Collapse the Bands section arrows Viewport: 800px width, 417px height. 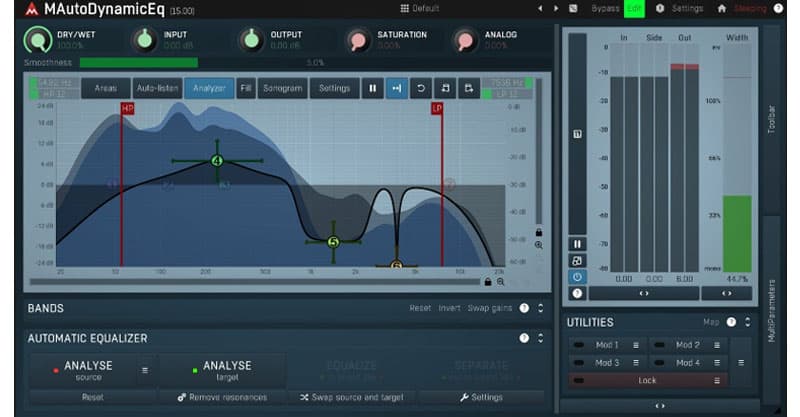[540, 308]
